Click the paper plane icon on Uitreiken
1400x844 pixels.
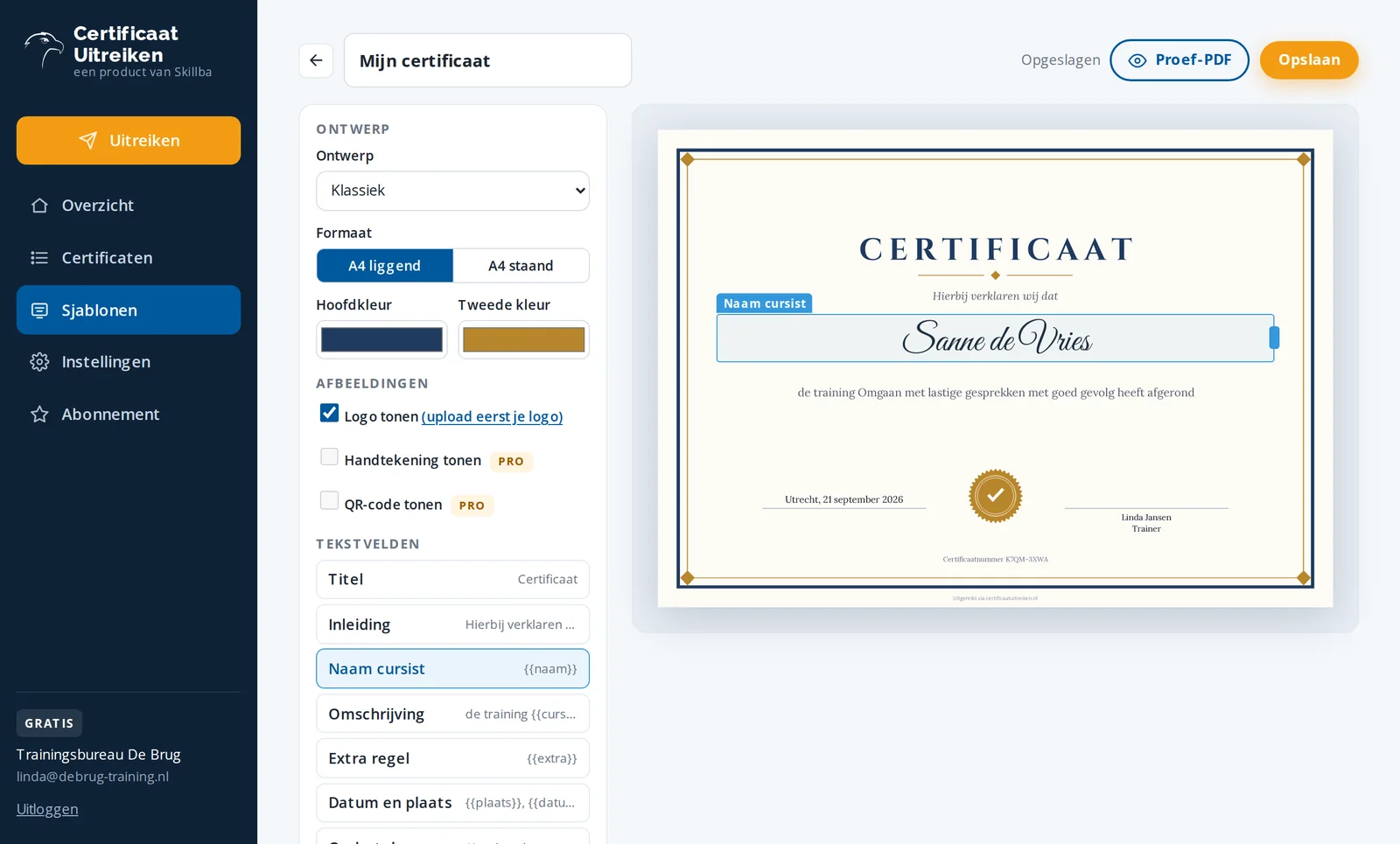pyautogui.click(x=87, y=140)
